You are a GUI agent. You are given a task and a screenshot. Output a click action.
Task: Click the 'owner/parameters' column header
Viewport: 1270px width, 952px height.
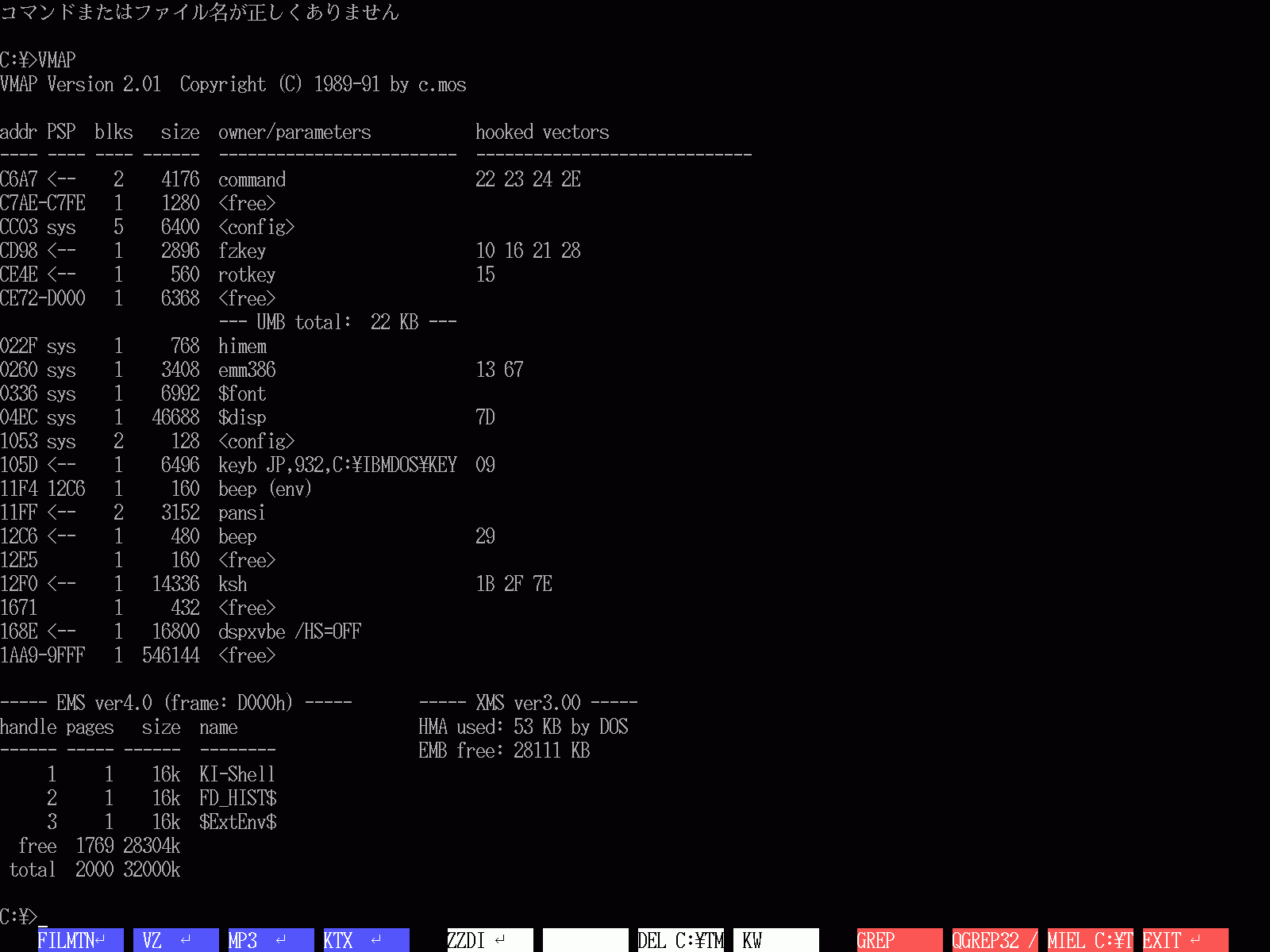point(294,132)
